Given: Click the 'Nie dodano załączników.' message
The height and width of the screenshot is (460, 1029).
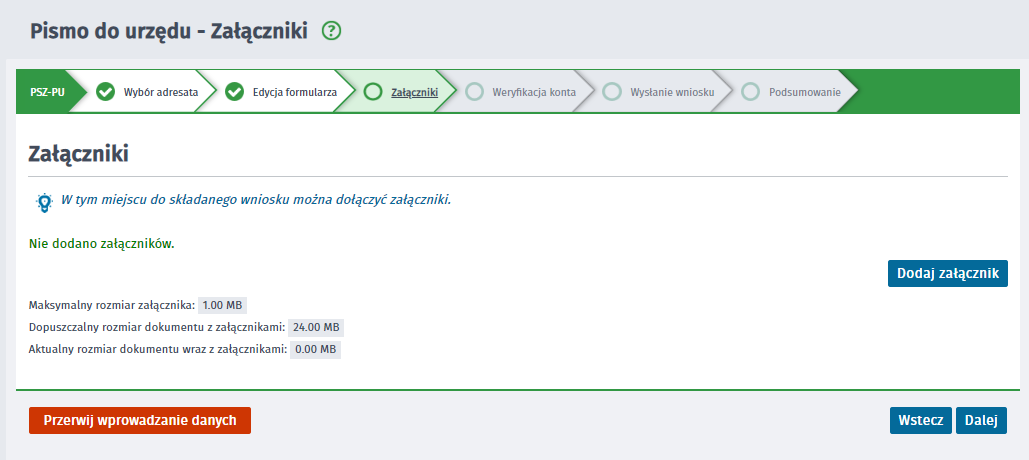Looking at the screenshot, I should [102, 245].
